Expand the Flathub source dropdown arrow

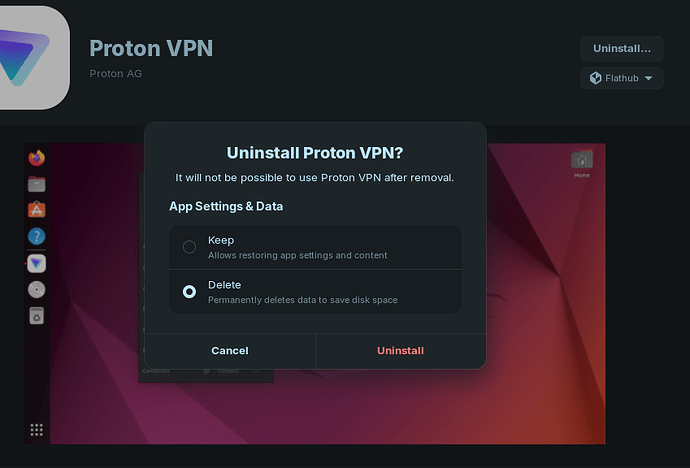pyautogui.click(x=648, y=78)
